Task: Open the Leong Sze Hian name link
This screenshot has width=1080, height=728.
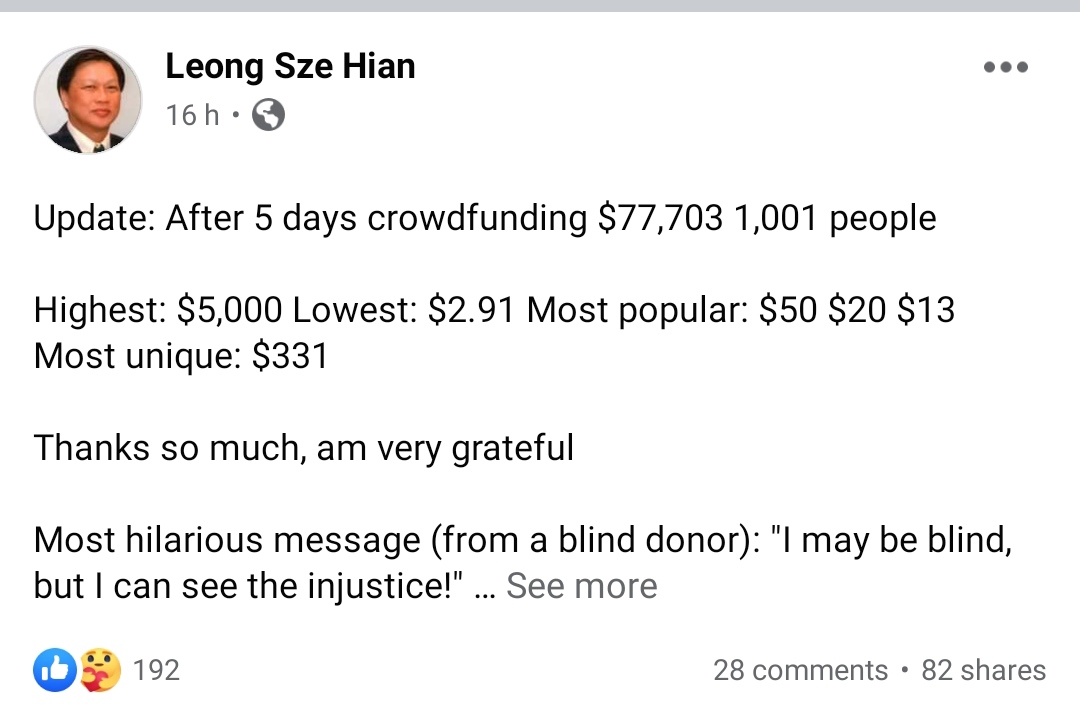Action: tap(290, 66)
